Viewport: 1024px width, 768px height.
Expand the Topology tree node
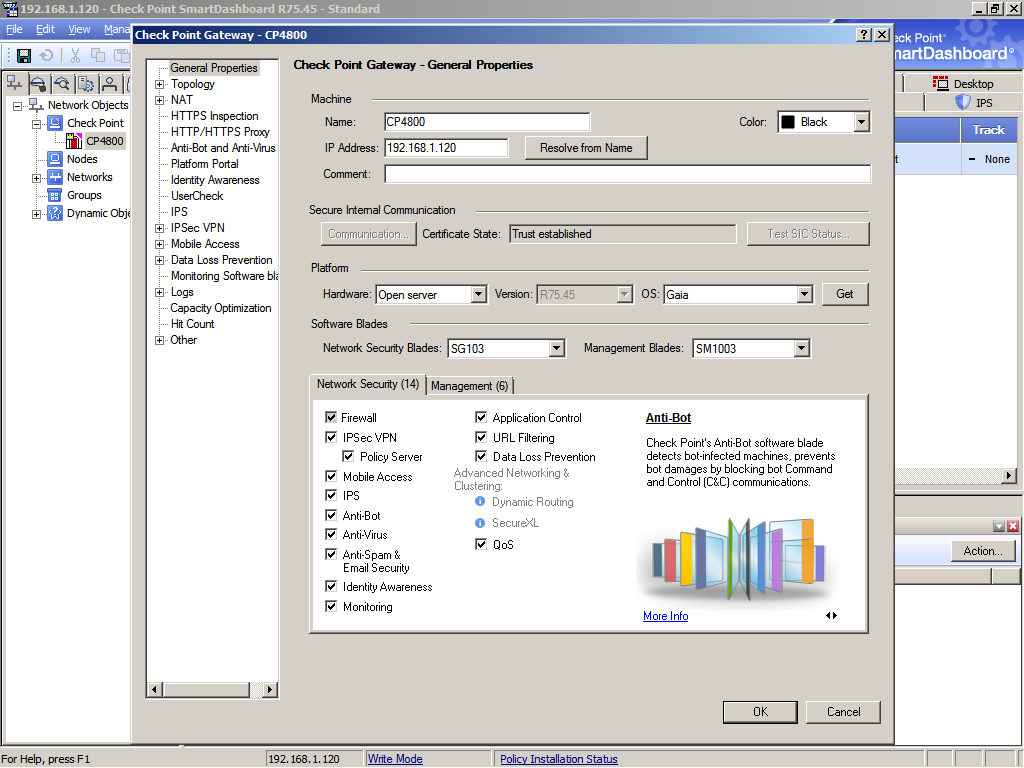click(159, 84)
